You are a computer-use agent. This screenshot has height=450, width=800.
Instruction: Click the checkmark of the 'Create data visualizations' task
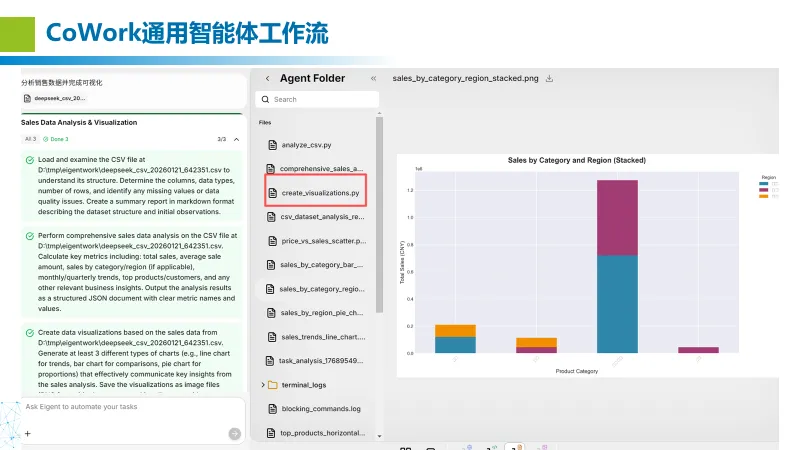pos(30,333)
